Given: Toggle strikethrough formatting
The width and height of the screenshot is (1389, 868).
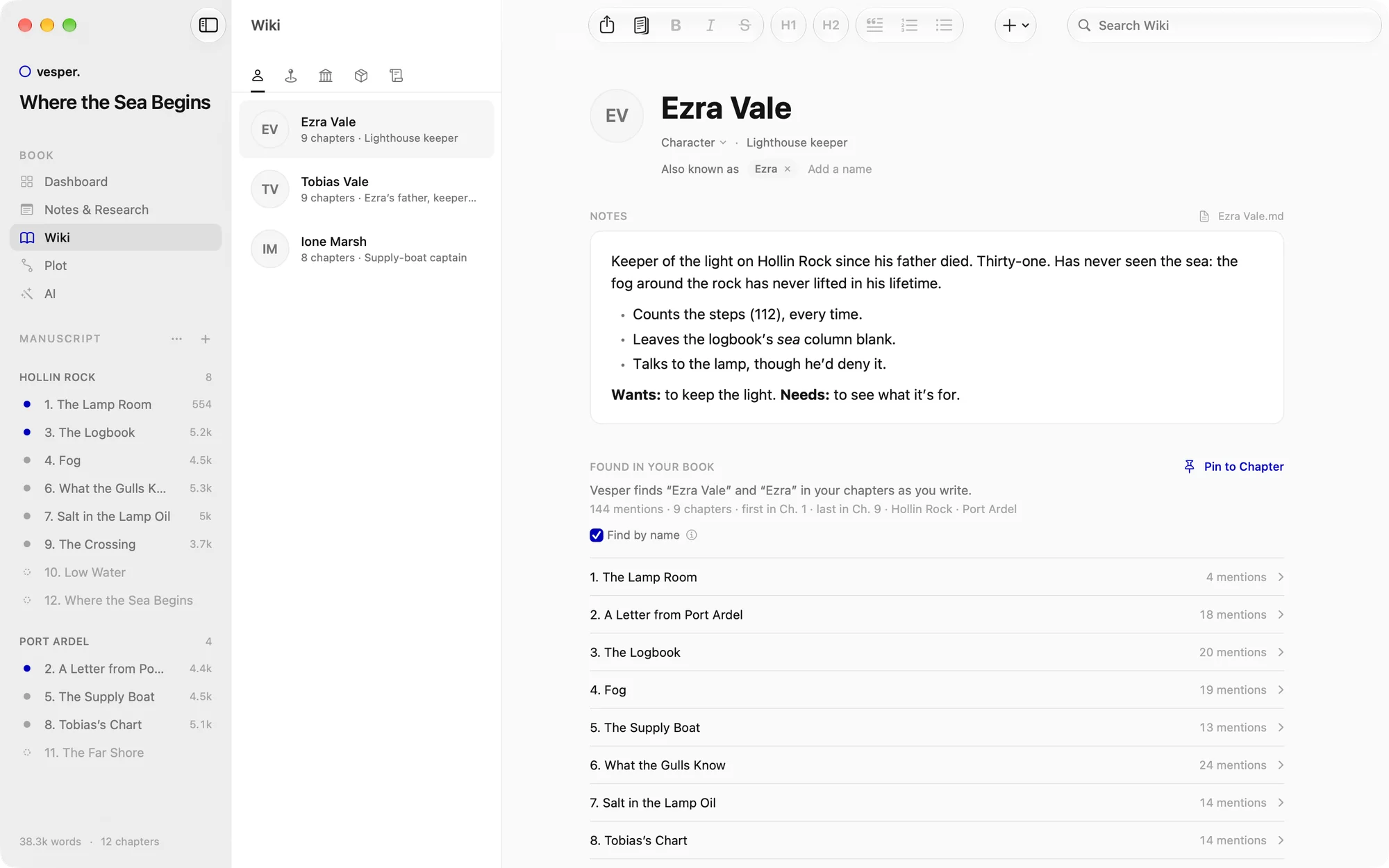Looking at the screenshot, I should click(x=745, y=25).
